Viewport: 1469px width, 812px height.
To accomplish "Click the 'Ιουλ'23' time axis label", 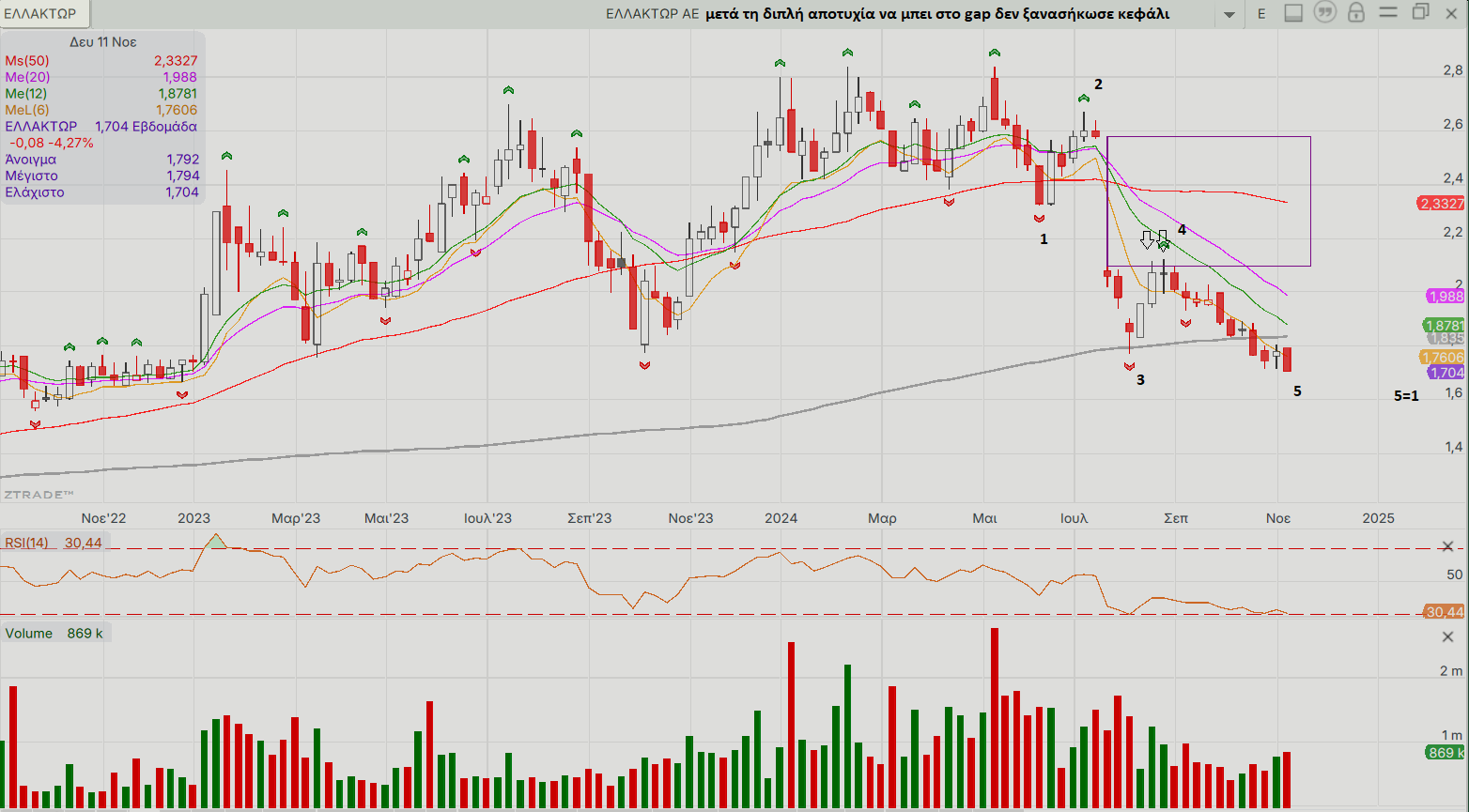I will [x=487, y=518].
